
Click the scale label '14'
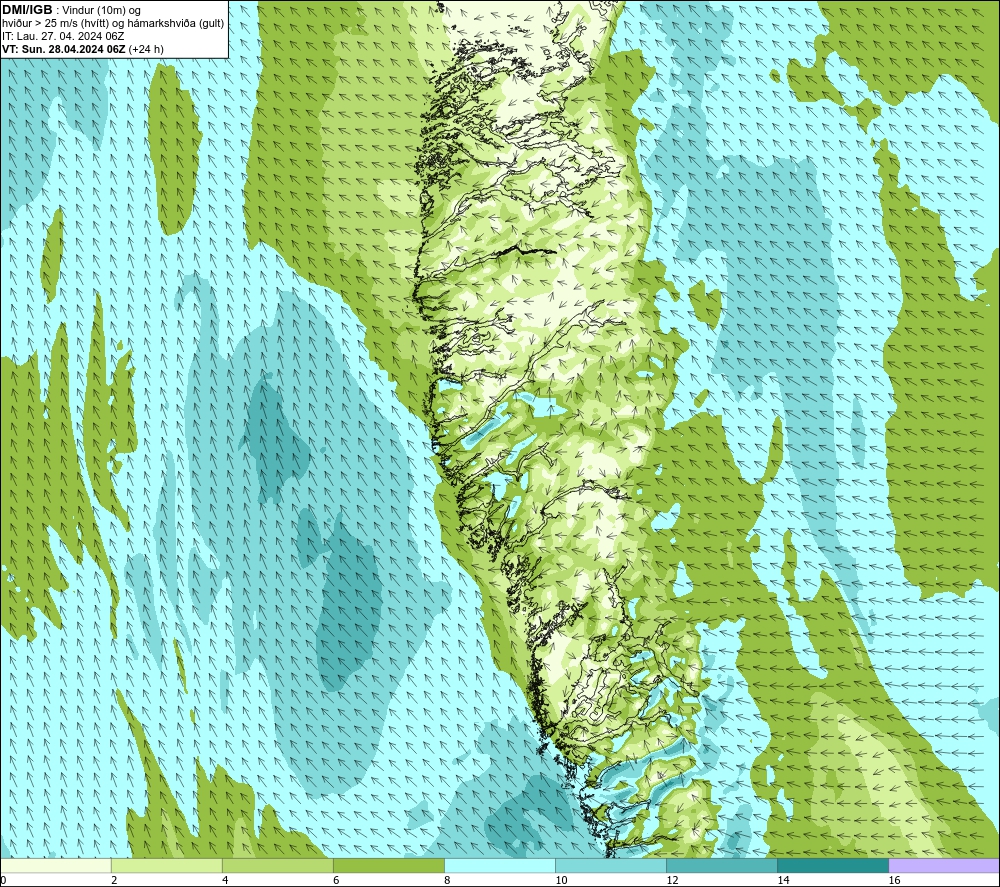point(783,880)
